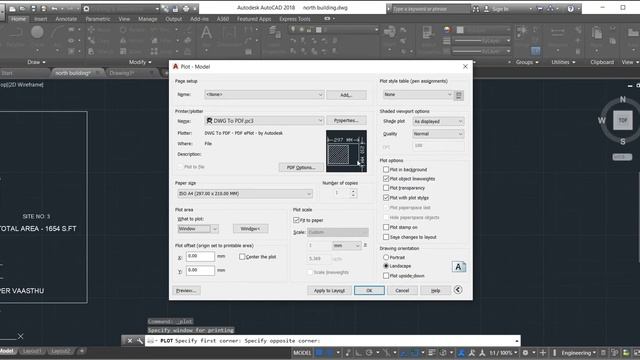This screenshot has width=640, height=360.
Task: Click the Match Properties icon in the ribbon
Action: pos(427,33)
